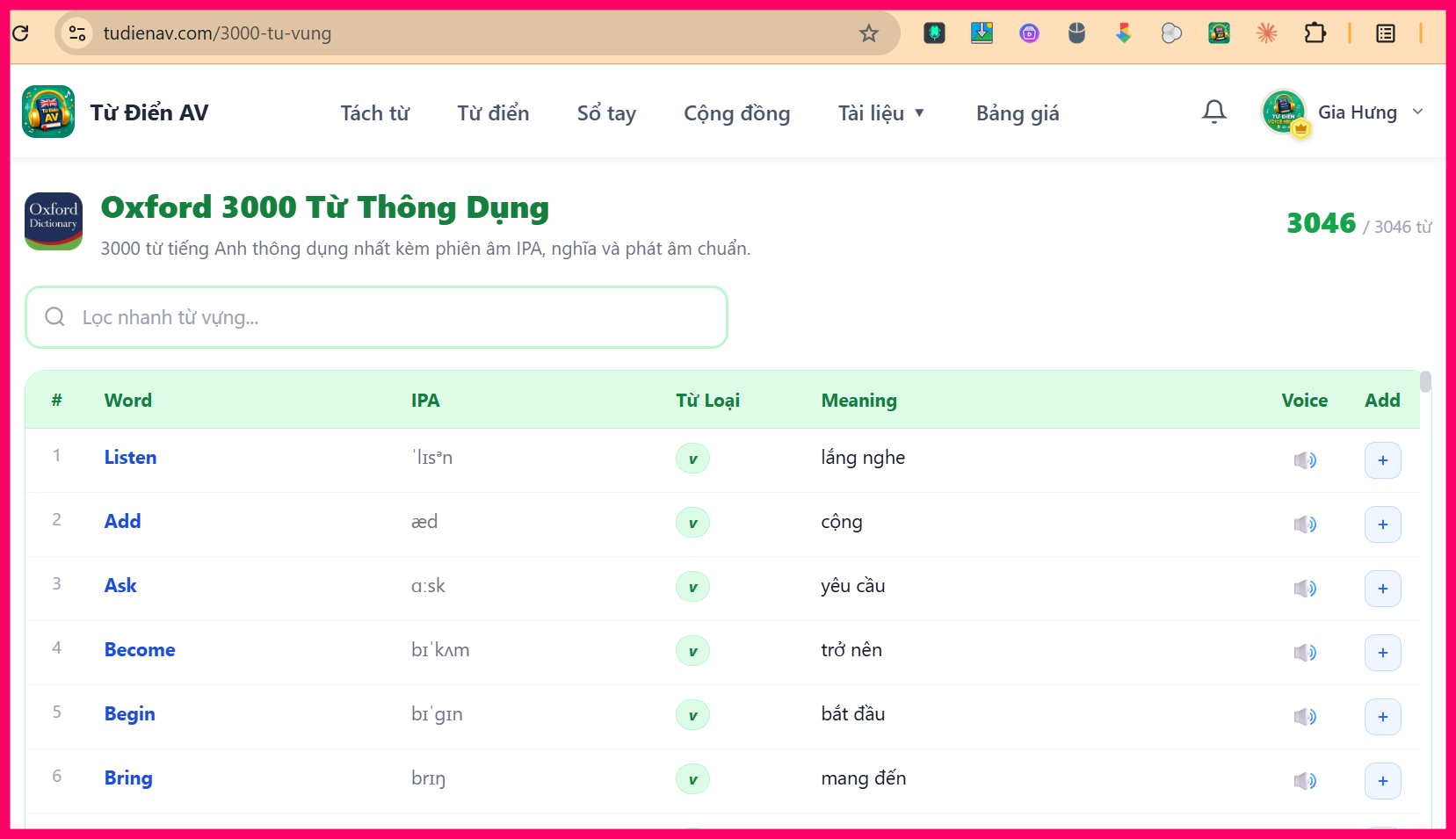The height and width of the screenshot is (839, 1456).
Task: Add the word Ask with plus button
Action: point(1383,589)
